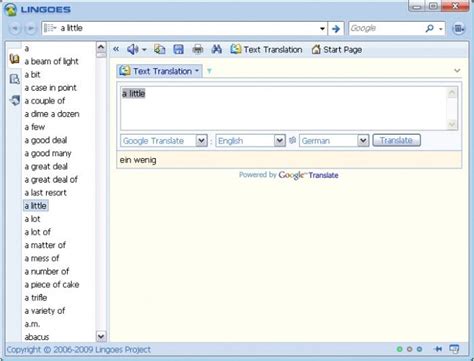Click the swap languages icon
The height and width of the screenshot is (361, 474).
point(292,140)
